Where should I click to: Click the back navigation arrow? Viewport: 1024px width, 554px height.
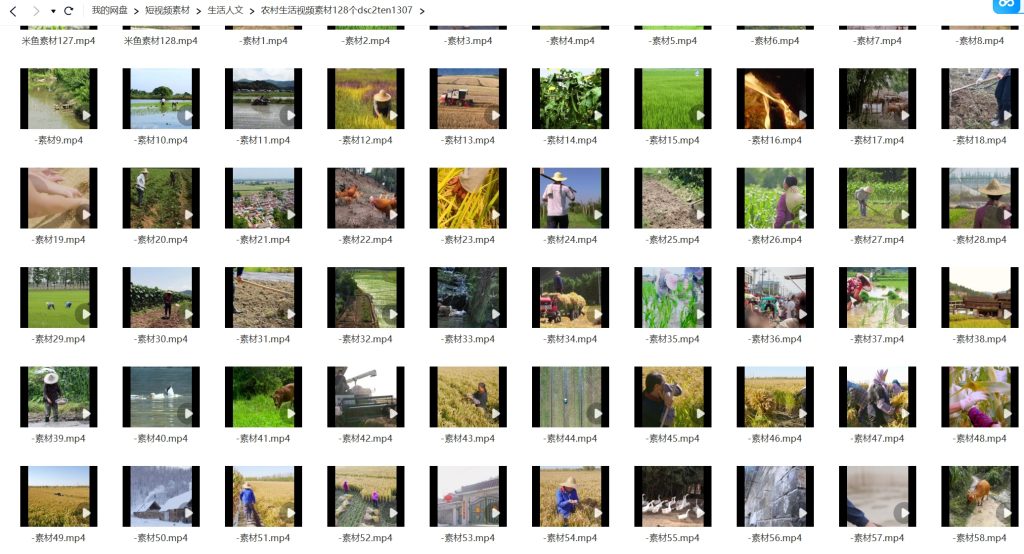(13, 11)
